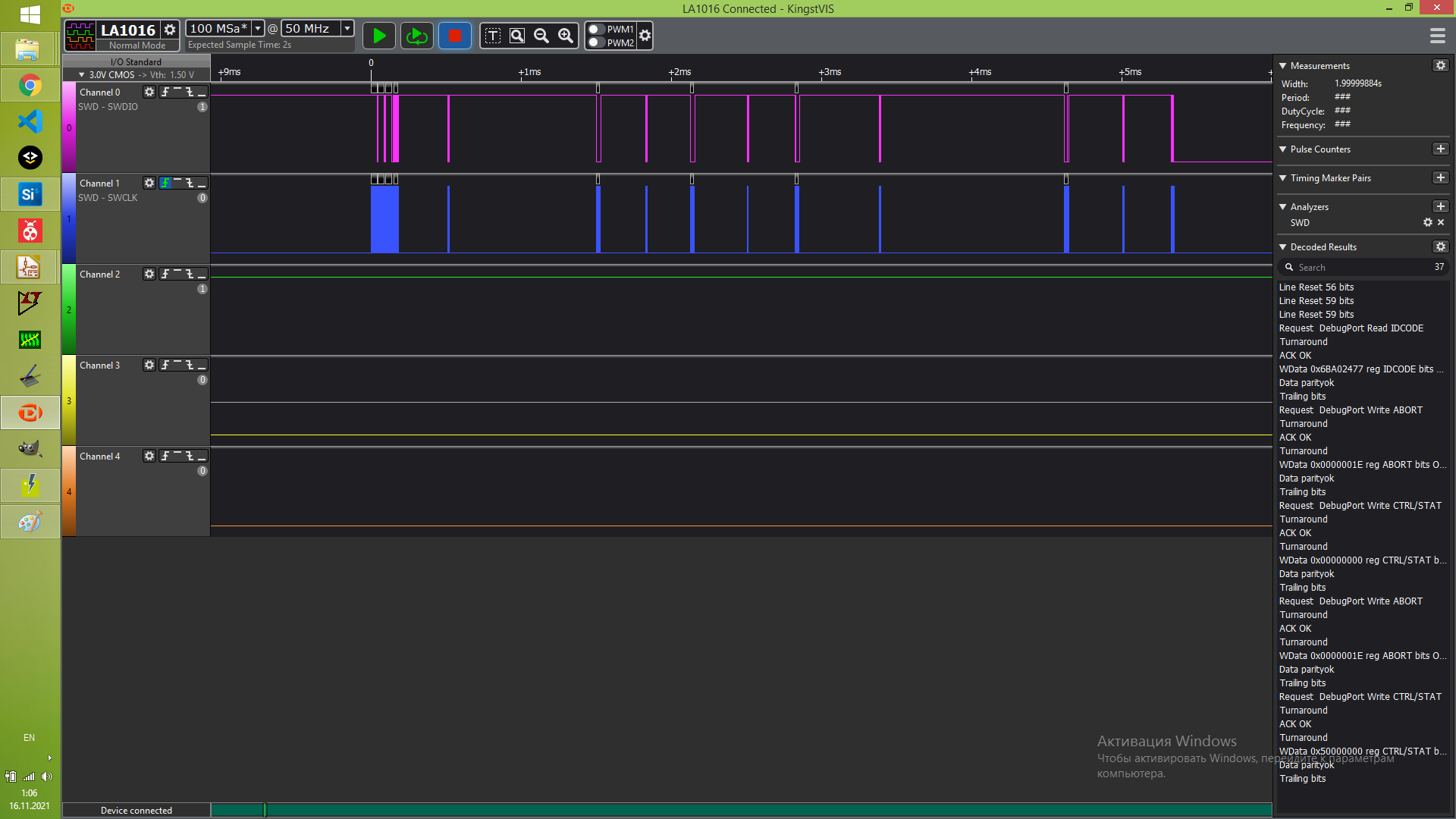1456x819 pixels.
Task: Open Channel 0 settings gear
Action: tap(149, 92)
